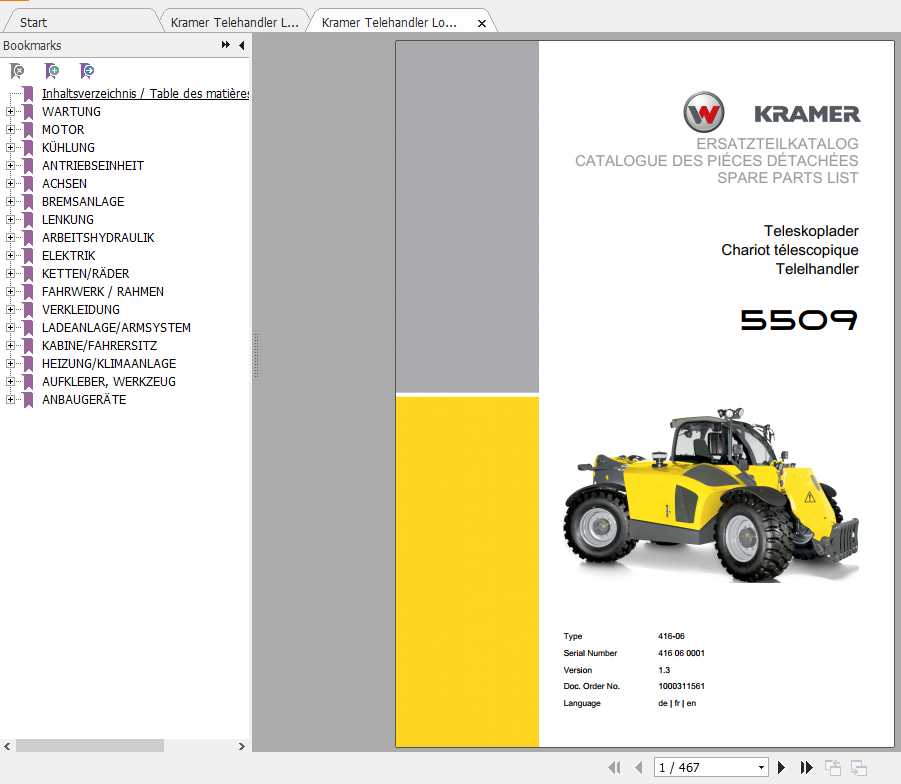This screenshot has width=901, height=784.
Task: Click Serial Number value 416 06 0001
Action: (x=681, y=653)
